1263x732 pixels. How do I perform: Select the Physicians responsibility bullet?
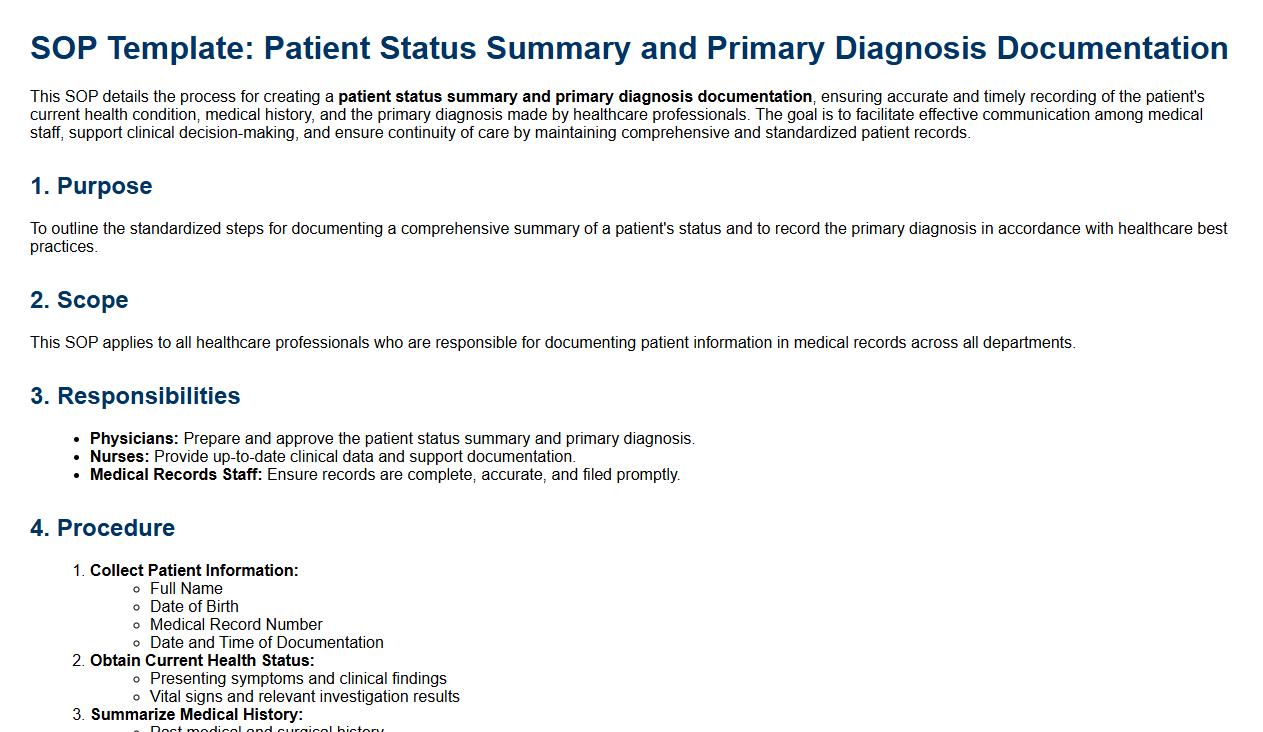392,439
